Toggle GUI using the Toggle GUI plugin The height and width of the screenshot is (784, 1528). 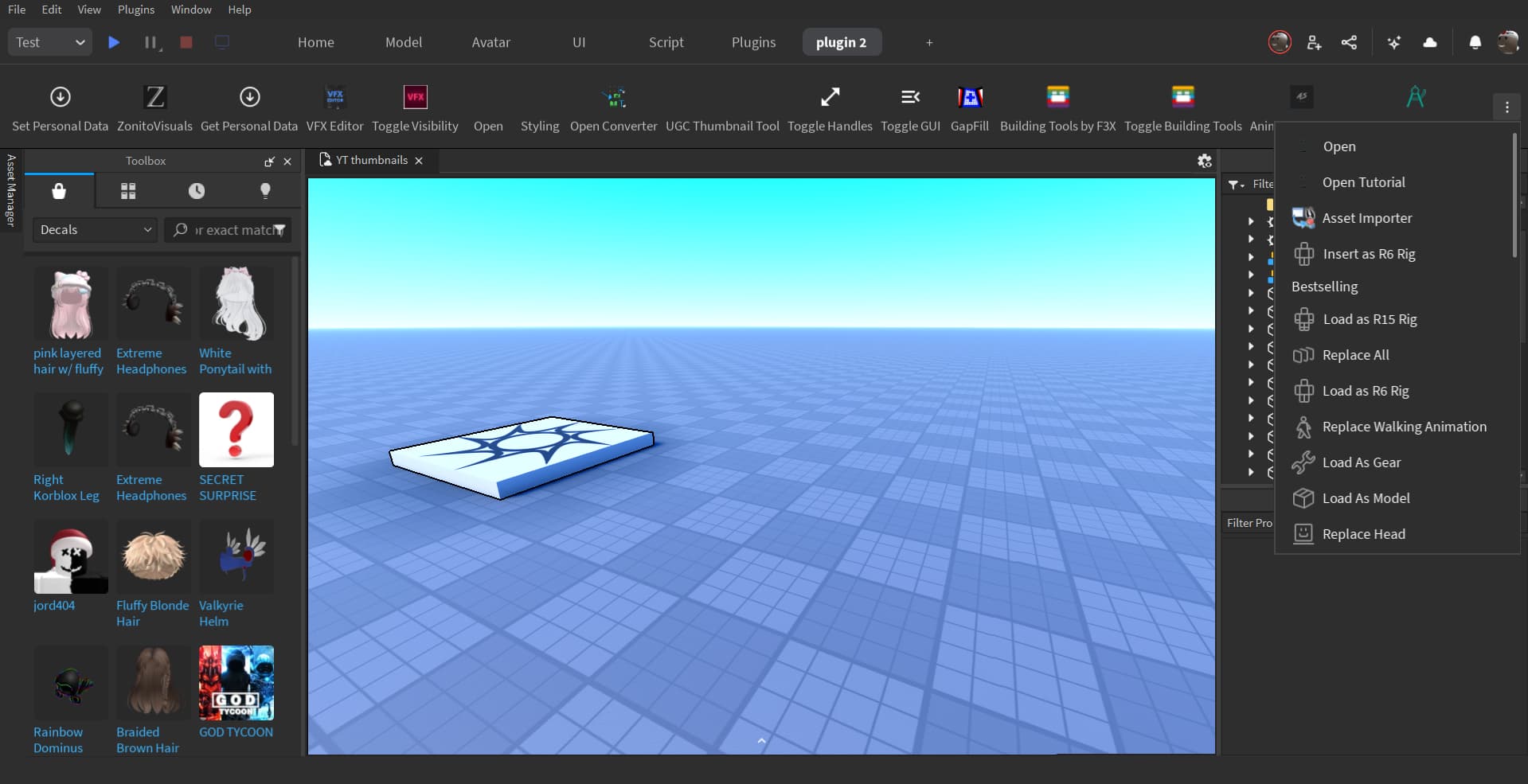(911, 106)
